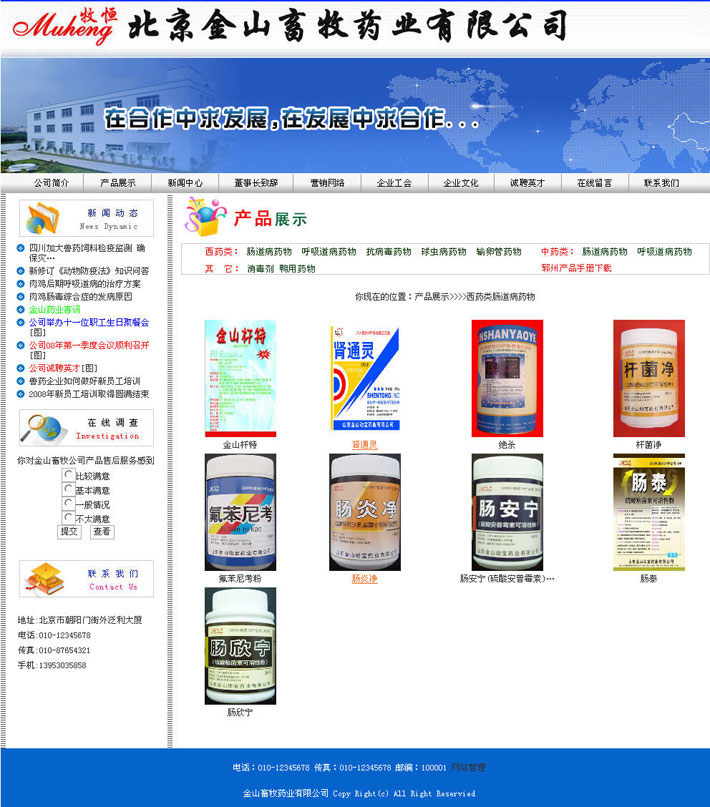Open the 肠欣宁 product image
The image size is (710, 807).
tap(240, 646)
